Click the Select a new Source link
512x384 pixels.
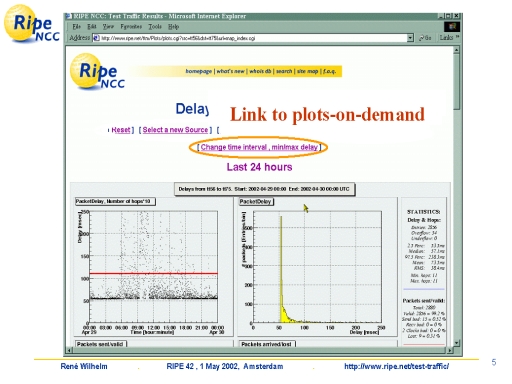(x=175, y=130)
